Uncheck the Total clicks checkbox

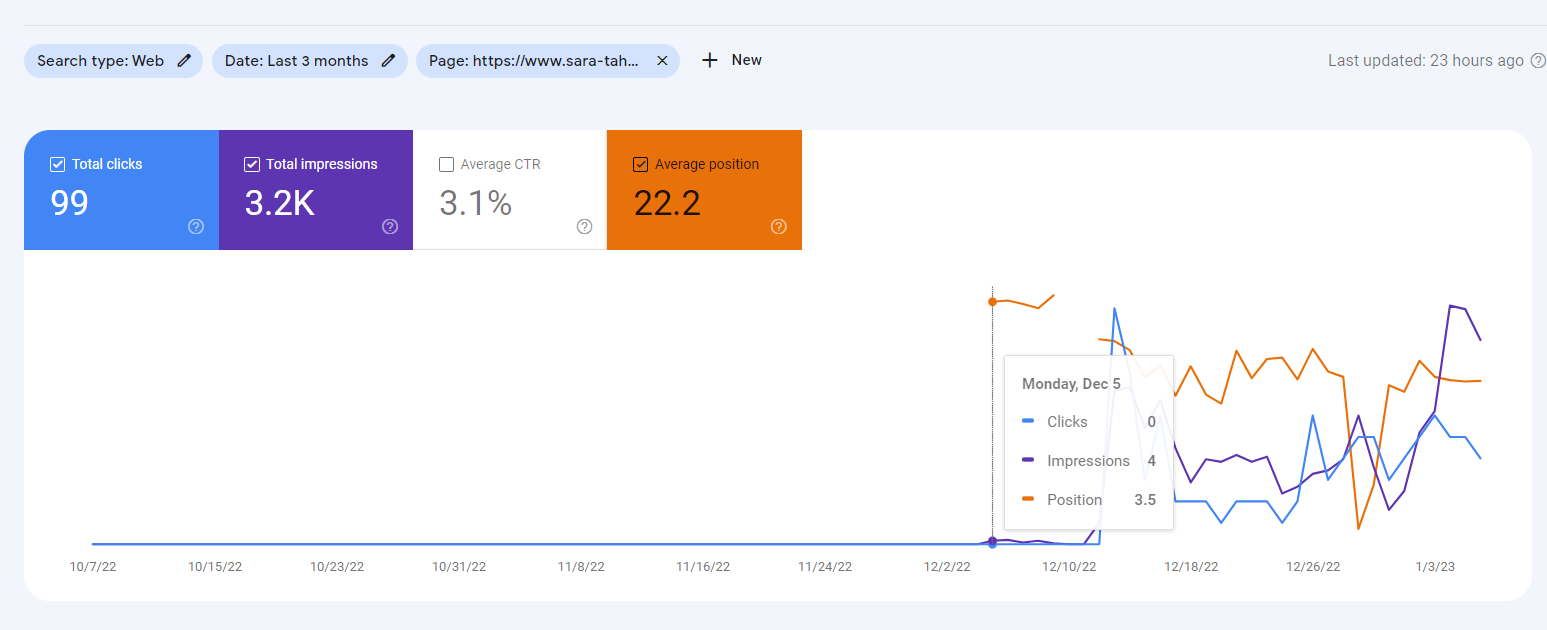[58, 164]
